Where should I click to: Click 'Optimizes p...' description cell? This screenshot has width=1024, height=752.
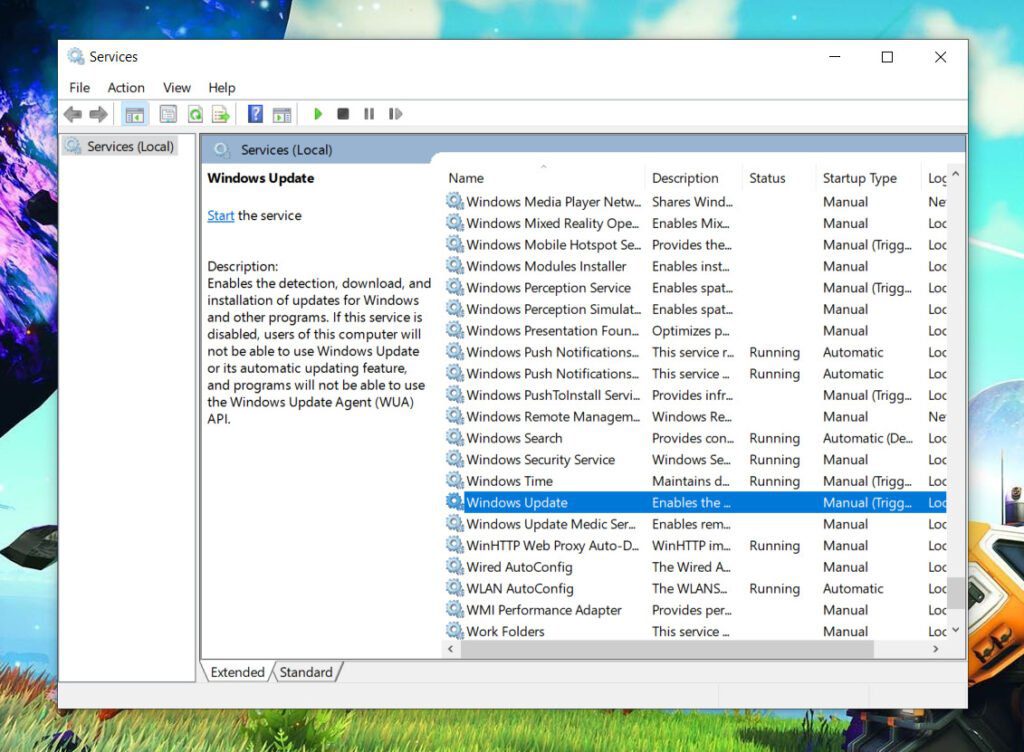[691, 330]
